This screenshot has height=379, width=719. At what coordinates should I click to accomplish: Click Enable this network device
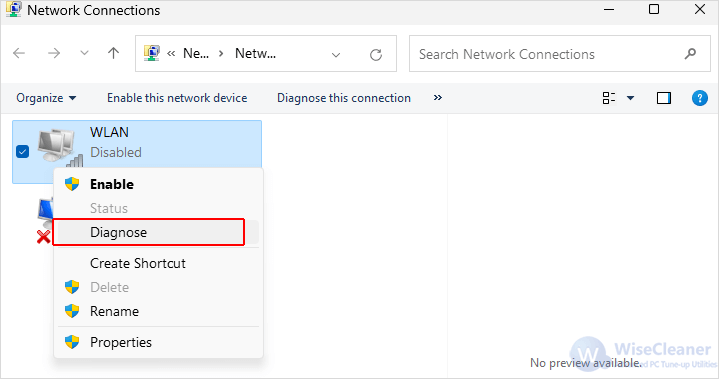click(177, 98)
